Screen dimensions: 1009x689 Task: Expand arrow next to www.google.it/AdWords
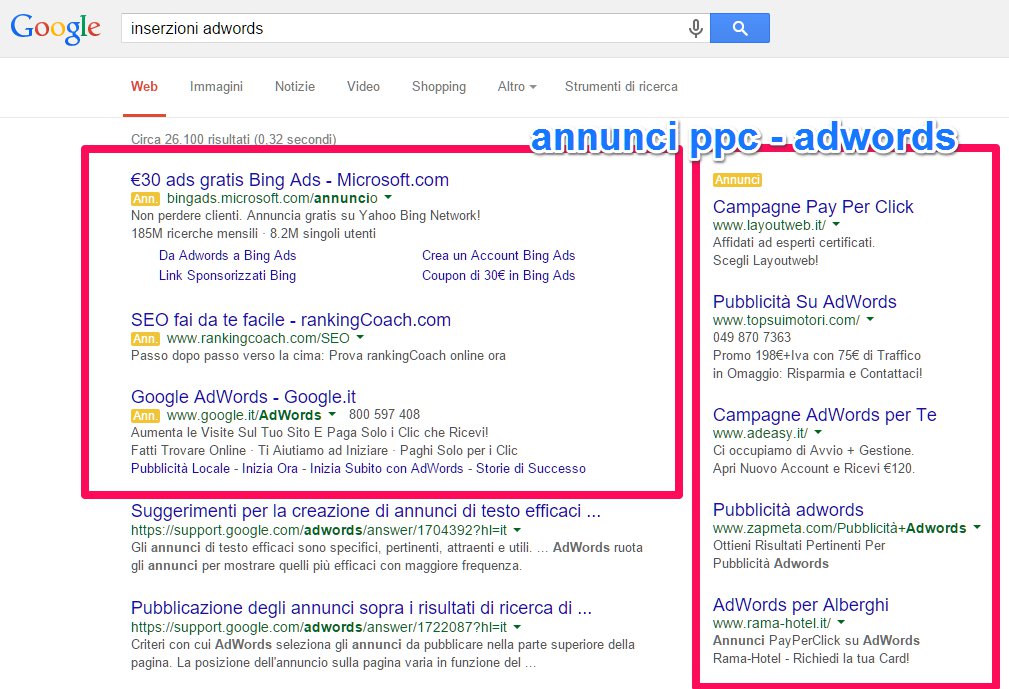point(332,414)
